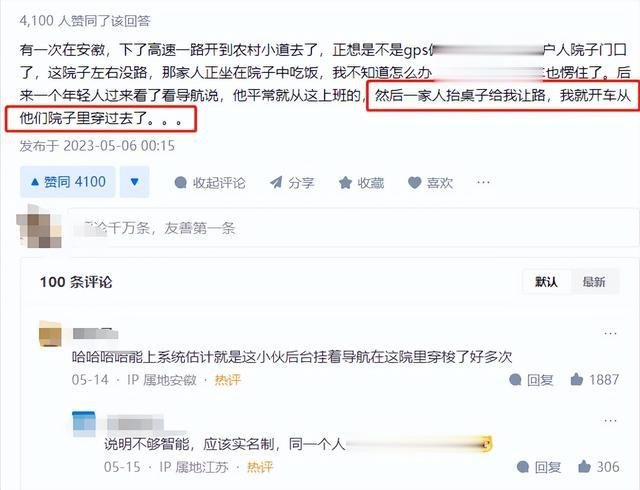The height and width of the screenshot is (490, 640).
Task: Open the second comment's ellipsis menu
Action: point(610,420)
